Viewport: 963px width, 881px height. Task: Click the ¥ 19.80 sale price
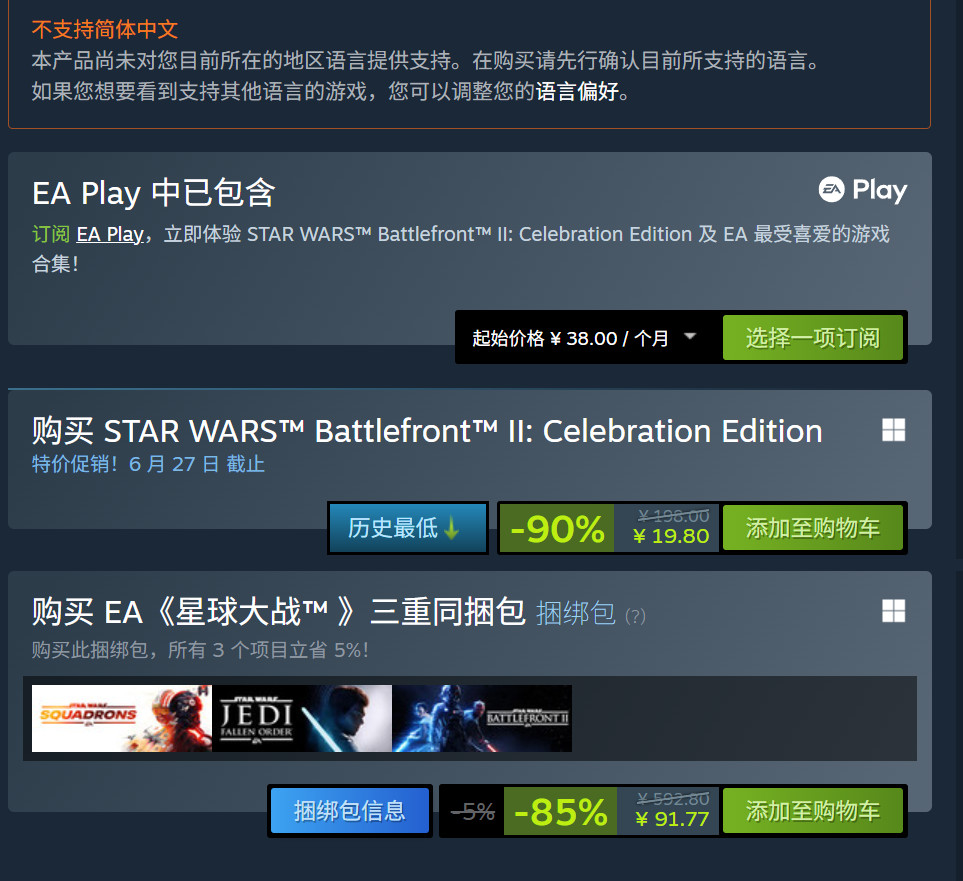click(x=671, y=537)
